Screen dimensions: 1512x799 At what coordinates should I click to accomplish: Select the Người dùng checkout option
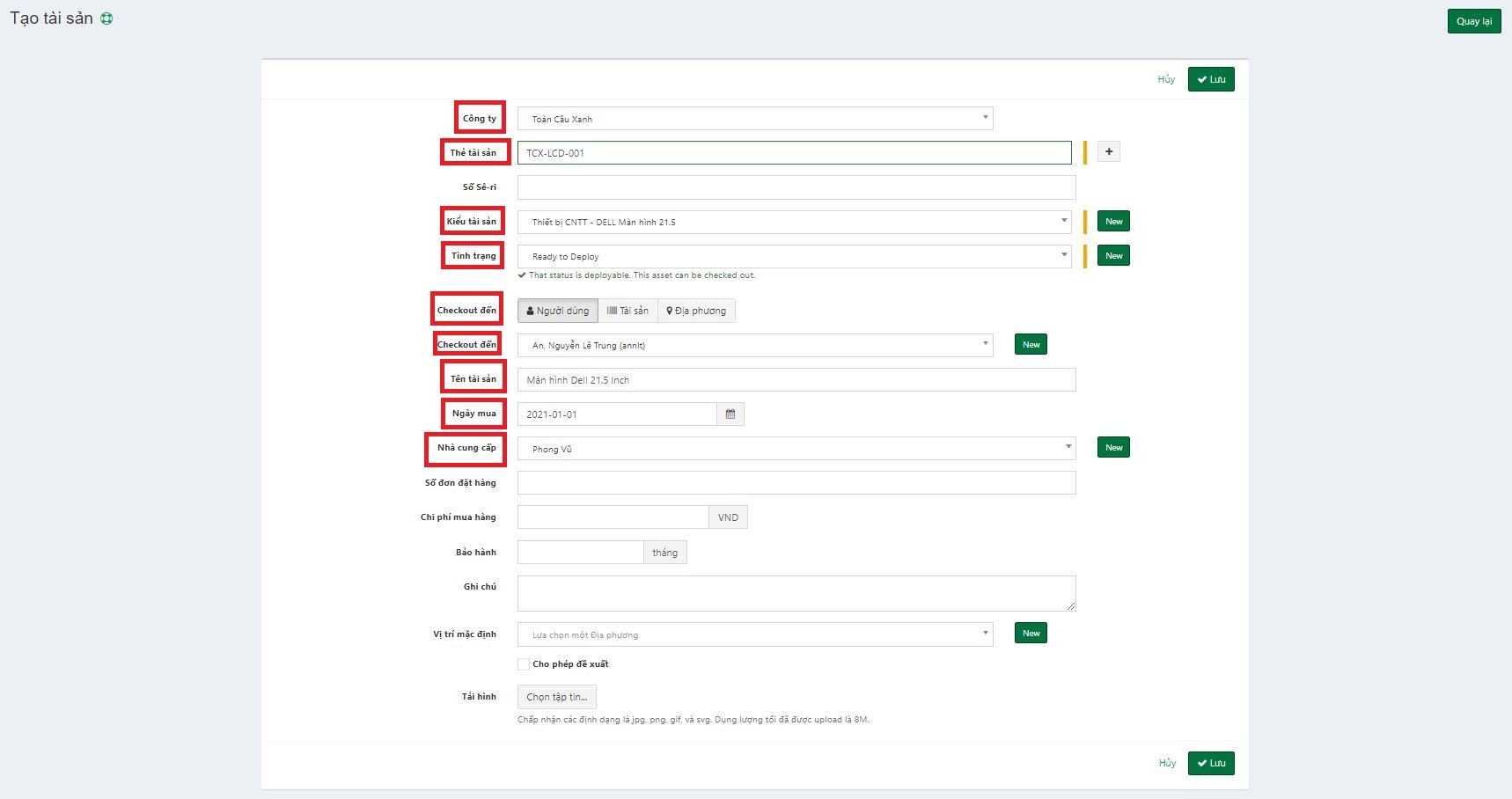click(x=558, y=311)
